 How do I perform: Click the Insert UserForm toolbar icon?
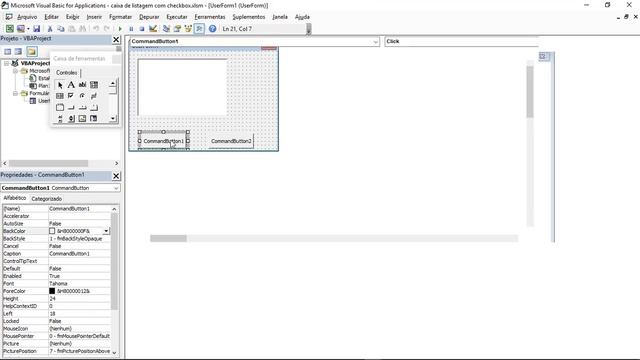tap(20, 29)
